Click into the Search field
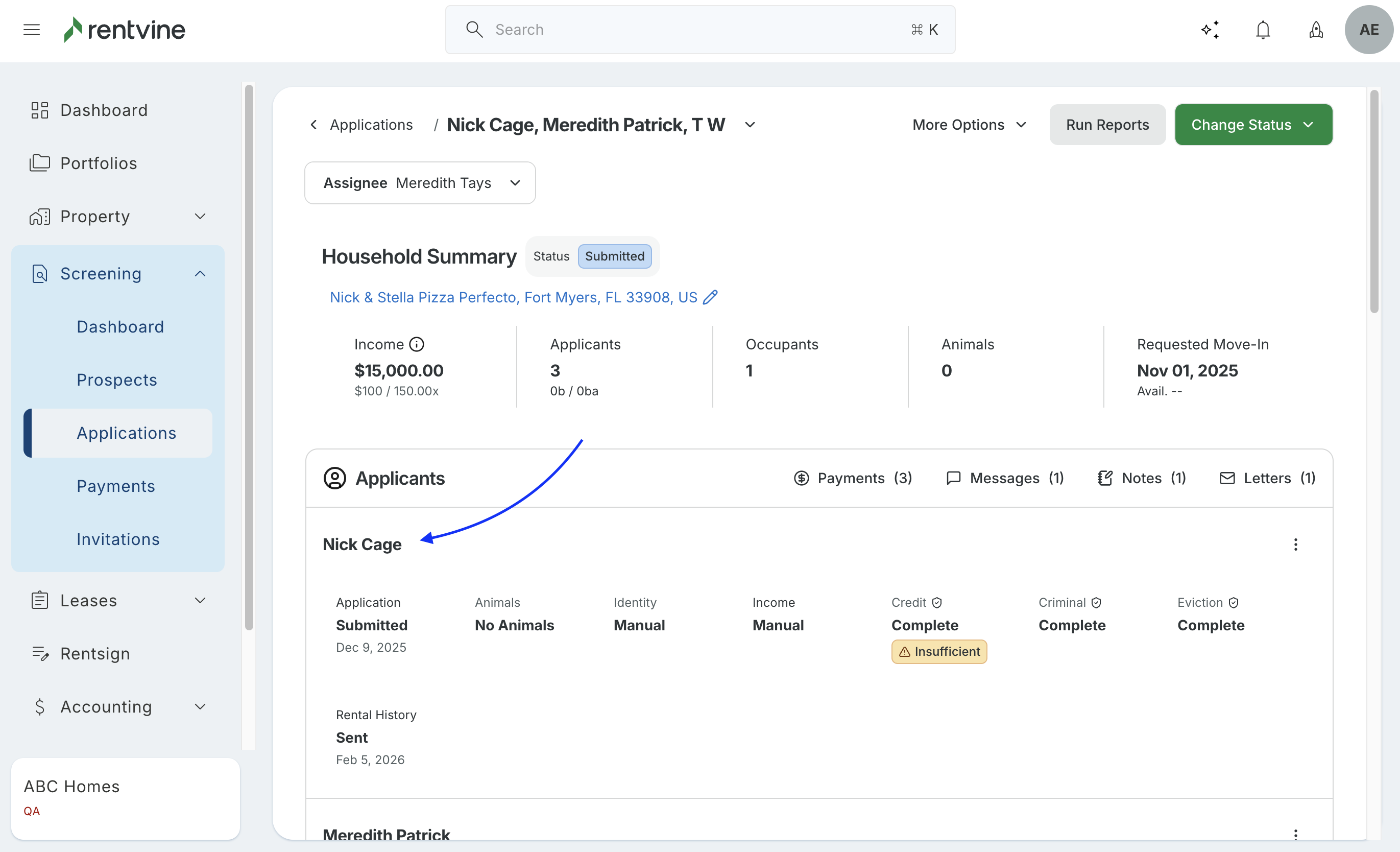The height and width of the screenshot is (852, 1400). pyautogui.click(x=699, y=30)
